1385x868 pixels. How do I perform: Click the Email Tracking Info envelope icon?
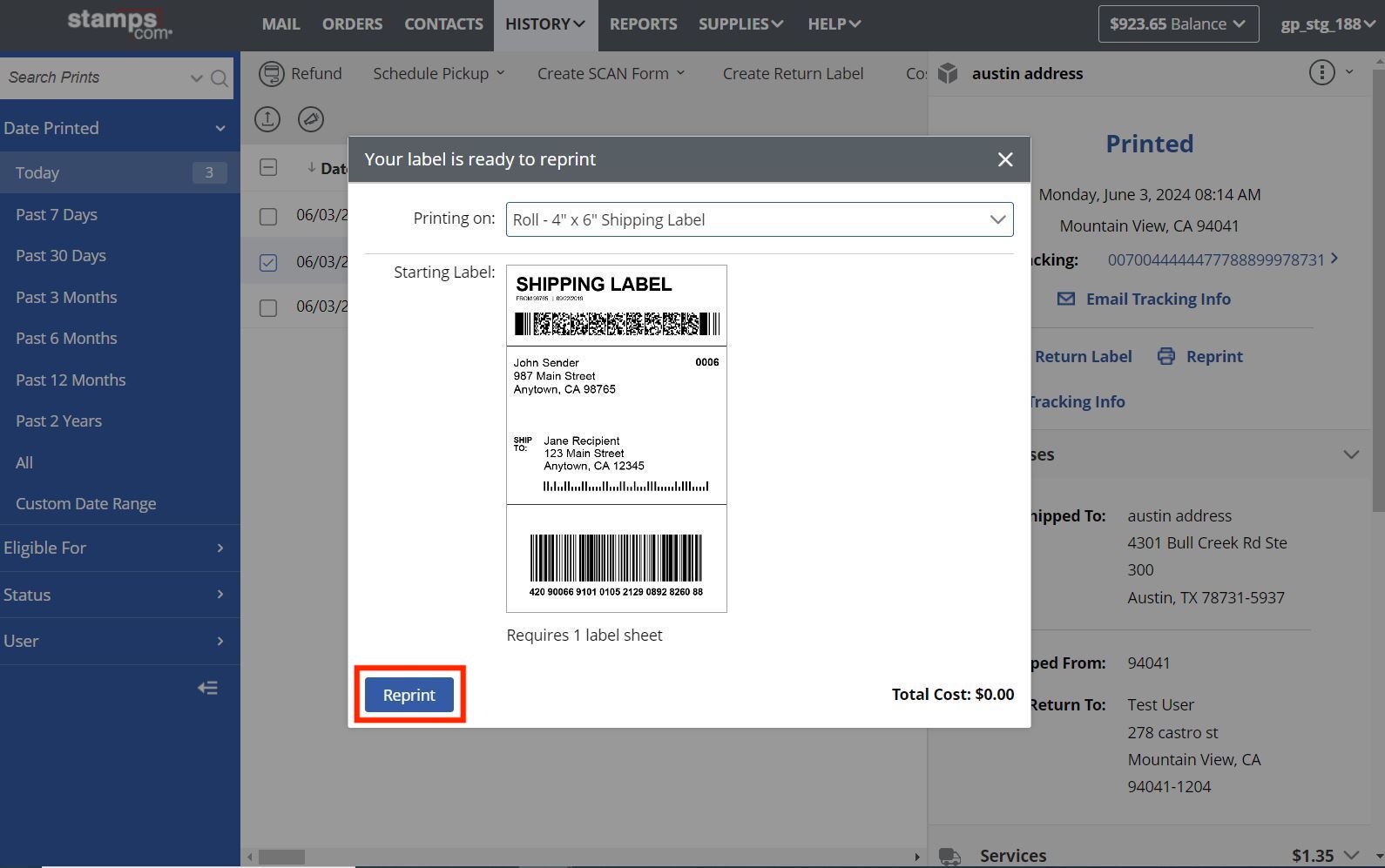1065,299
